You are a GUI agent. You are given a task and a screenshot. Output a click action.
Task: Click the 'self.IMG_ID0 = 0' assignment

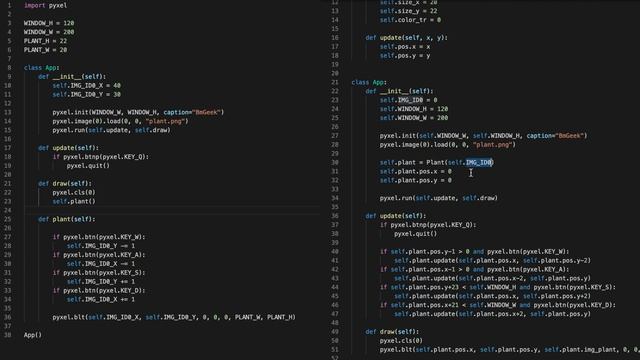(x=409, y=100)
